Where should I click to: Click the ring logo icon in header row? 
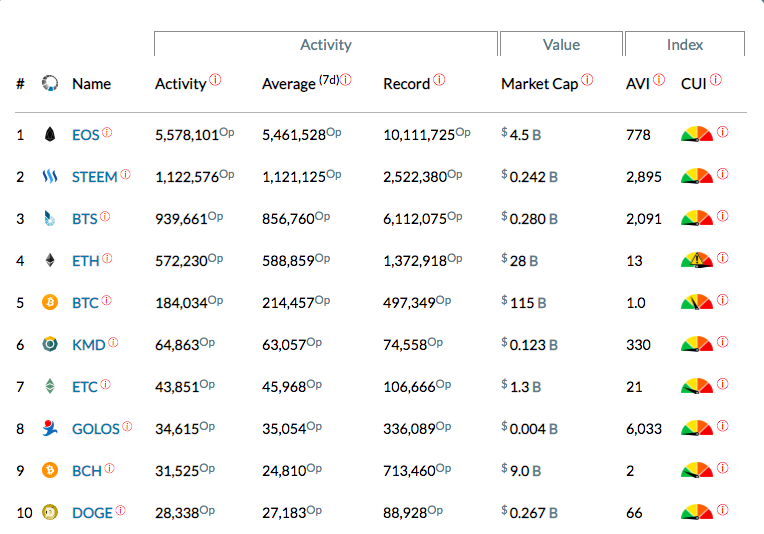(x=50, y=83)
